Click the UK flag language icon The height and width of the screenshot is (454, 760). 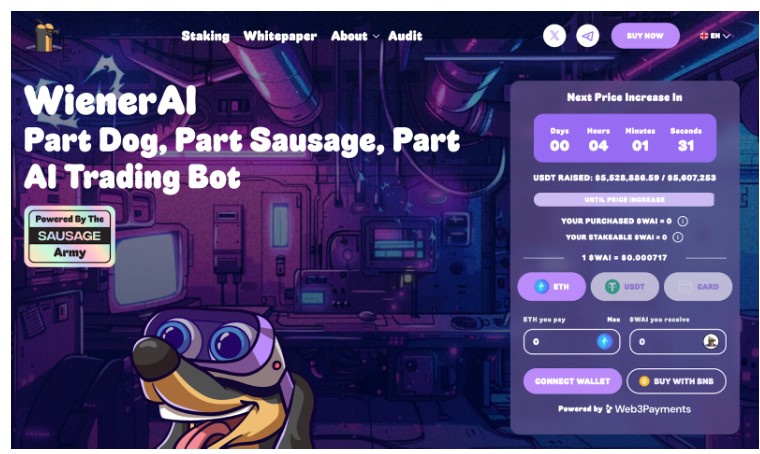(704, 36)
